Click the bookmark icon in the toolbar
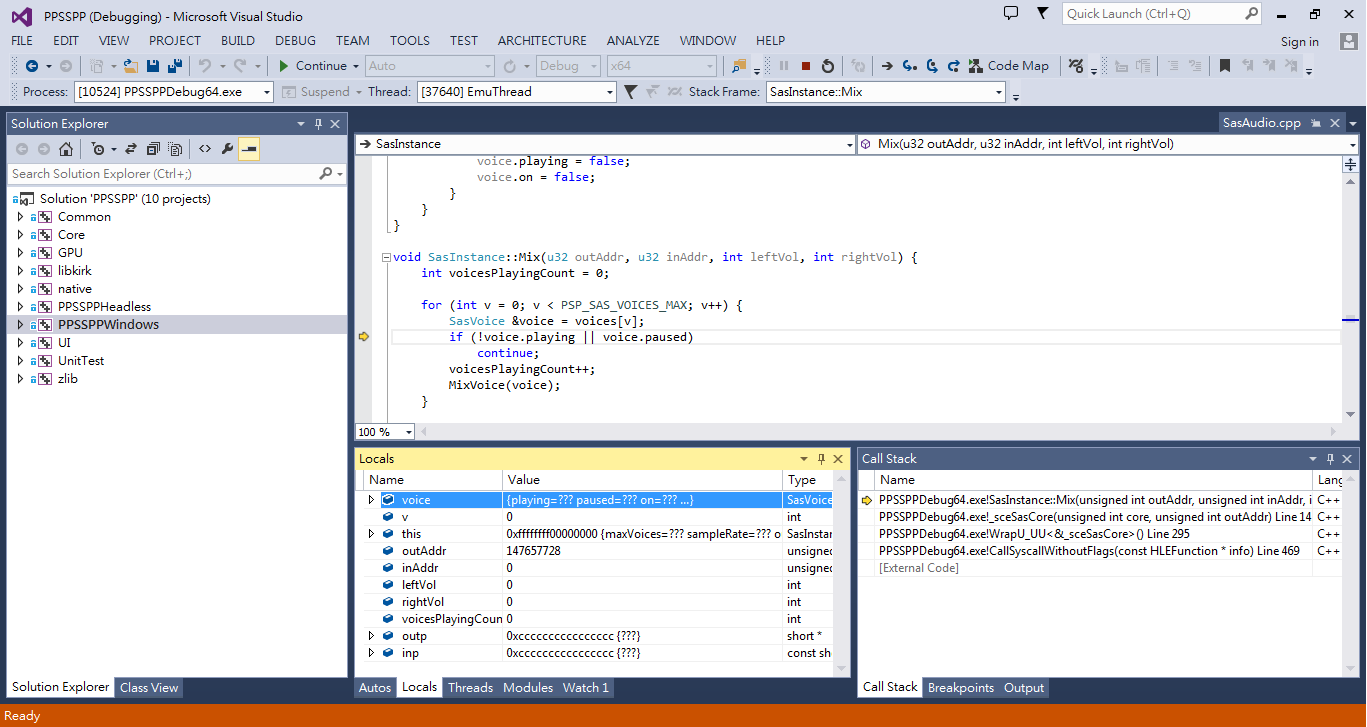The height and width of the screenshot is (727, 1367). click(x=1225, y=66)
